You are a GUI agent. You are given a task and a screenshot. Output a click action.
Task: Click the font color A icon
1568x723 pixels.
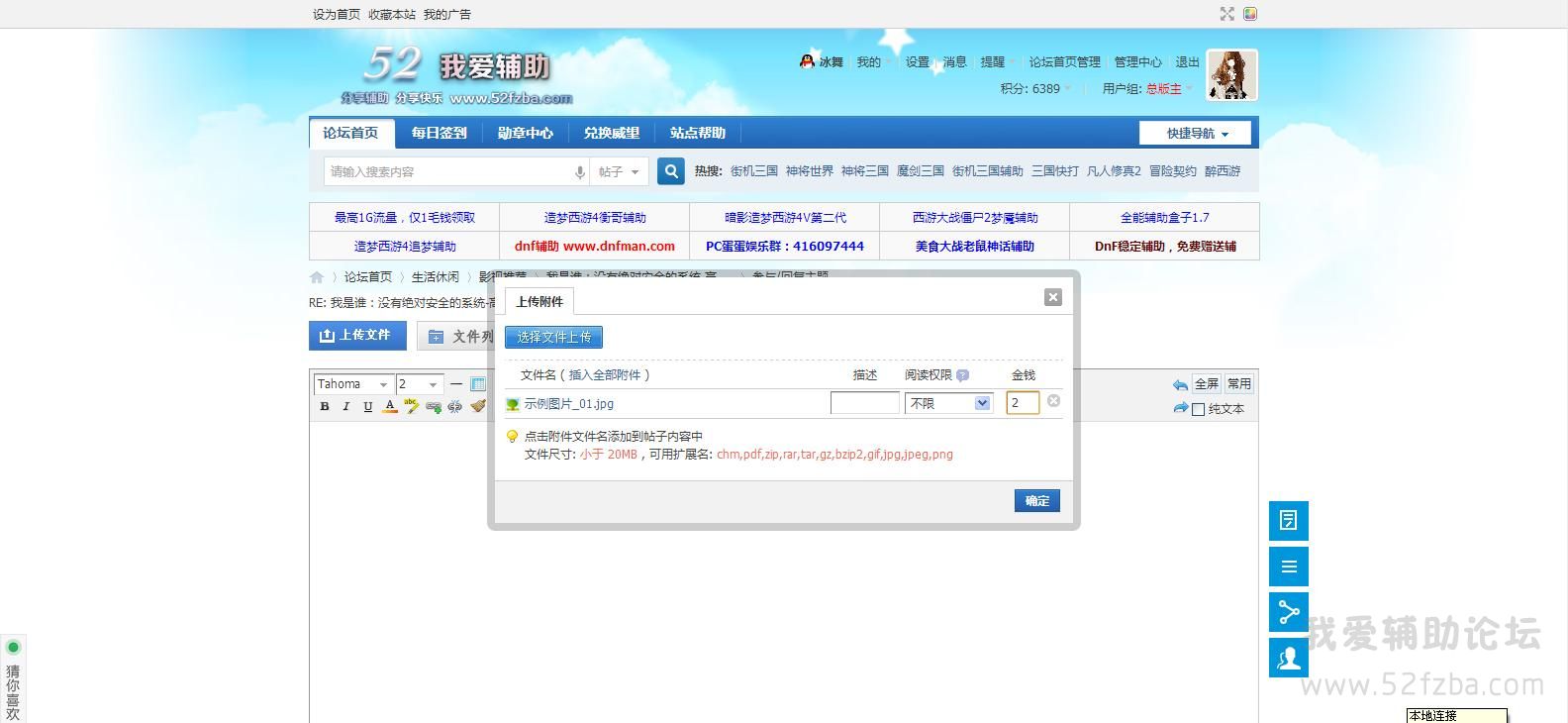pos(390,406)
